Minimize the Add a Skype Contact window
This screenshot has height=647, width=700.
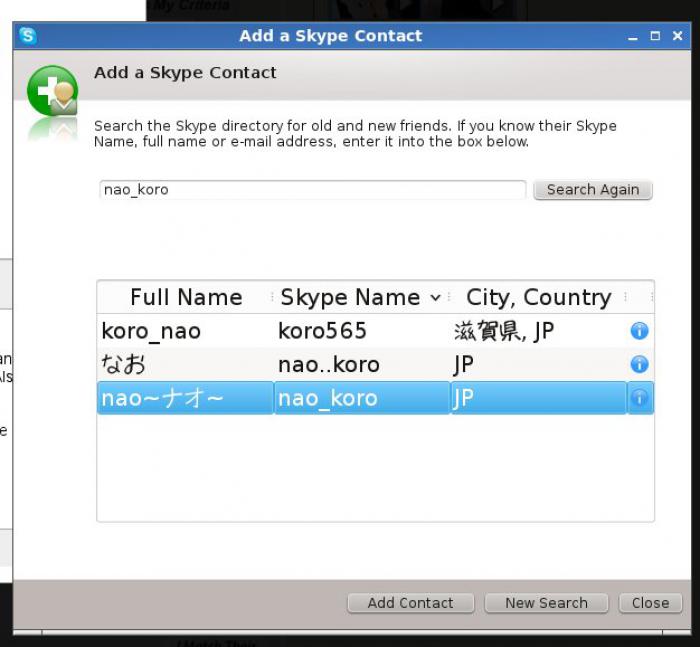point(633,36)
